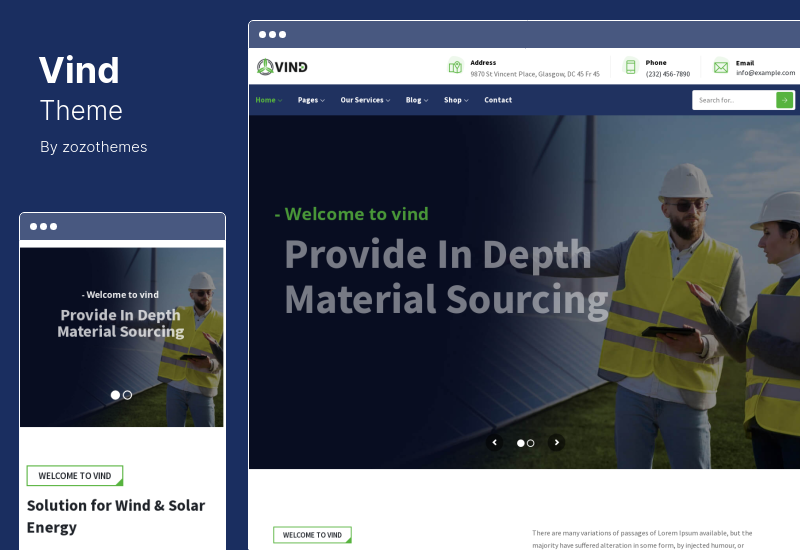Click the phone number (232) 456-7890

click(668, 74)
